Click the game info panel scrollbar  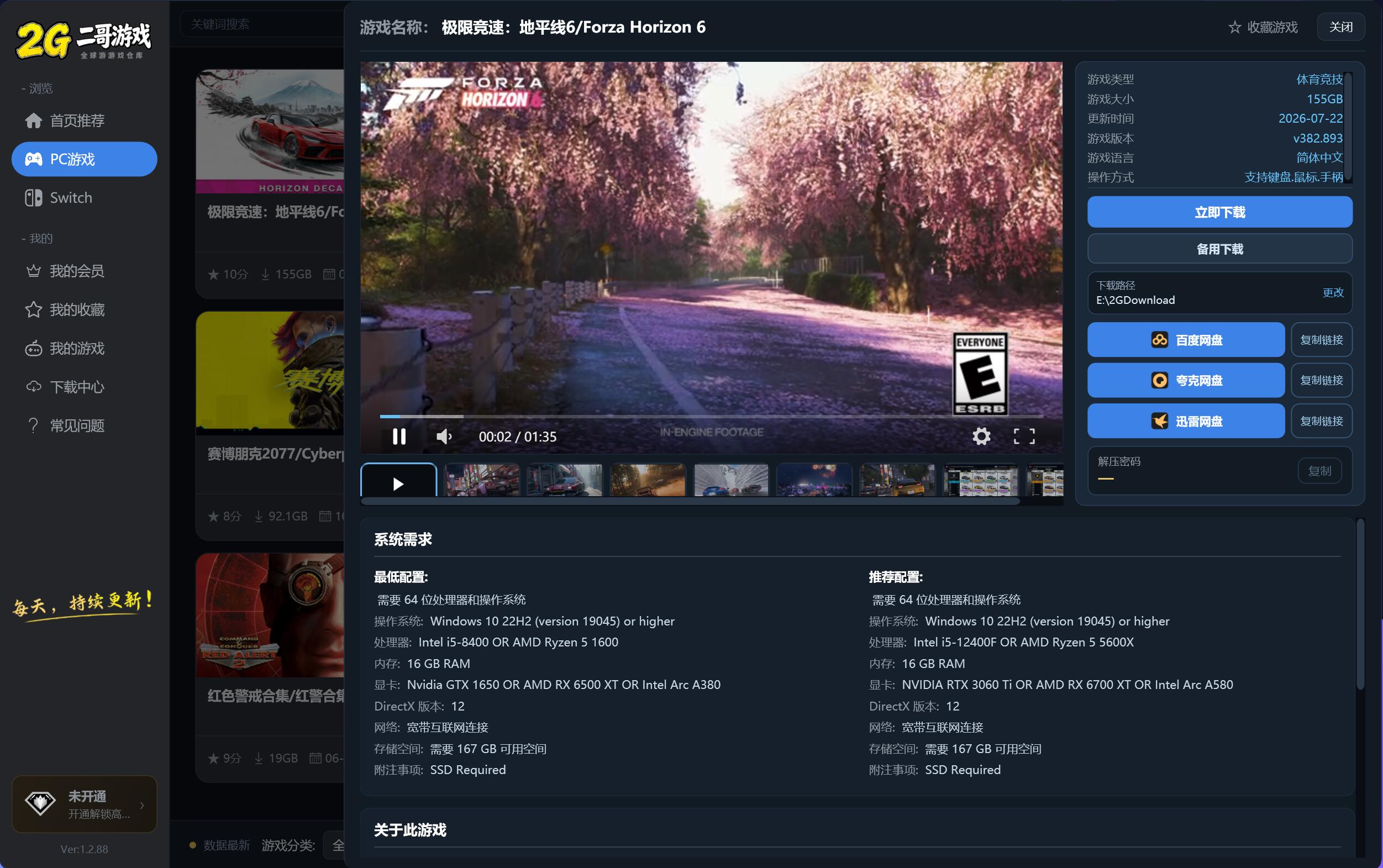(1348, 127)
